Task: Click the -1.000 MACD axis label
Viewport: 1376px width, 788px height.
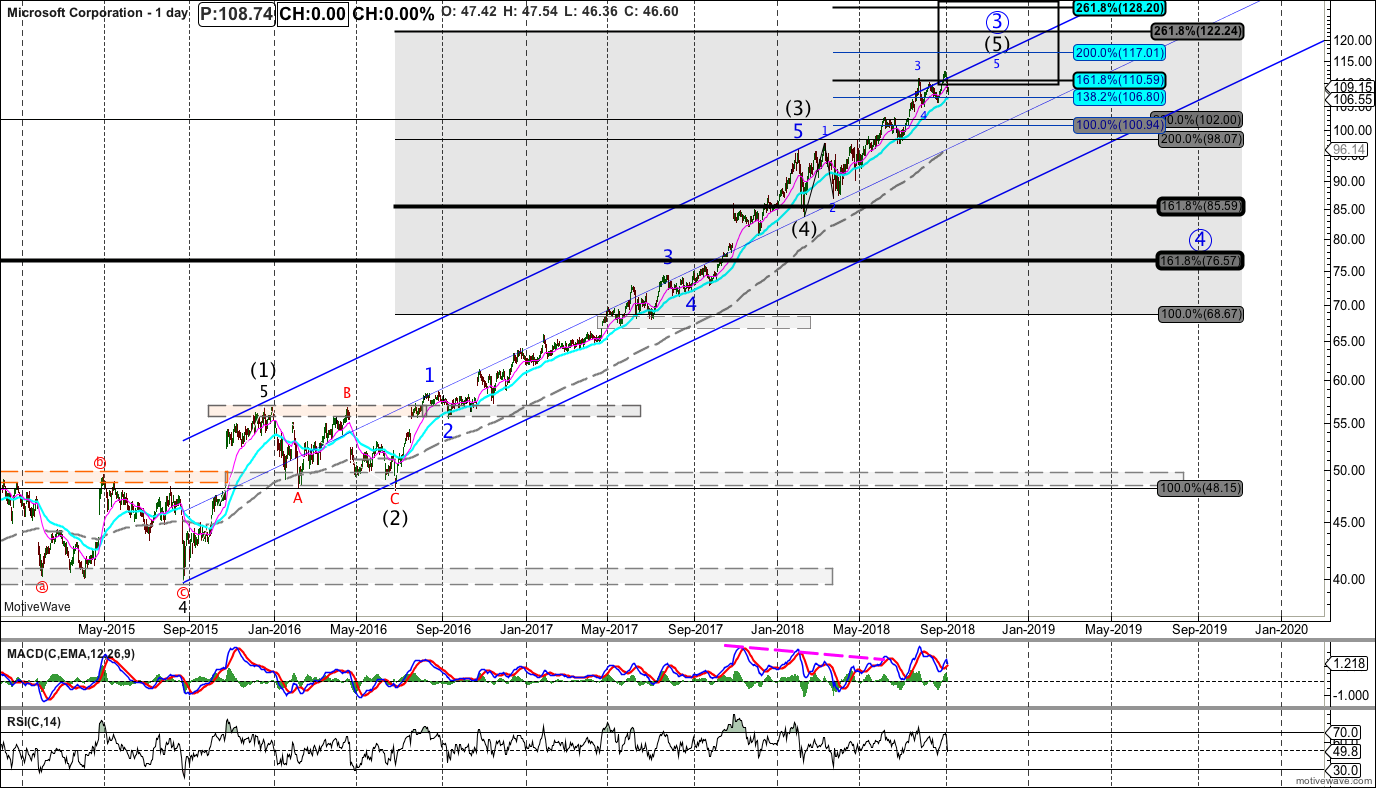Action: point(1349,695)
